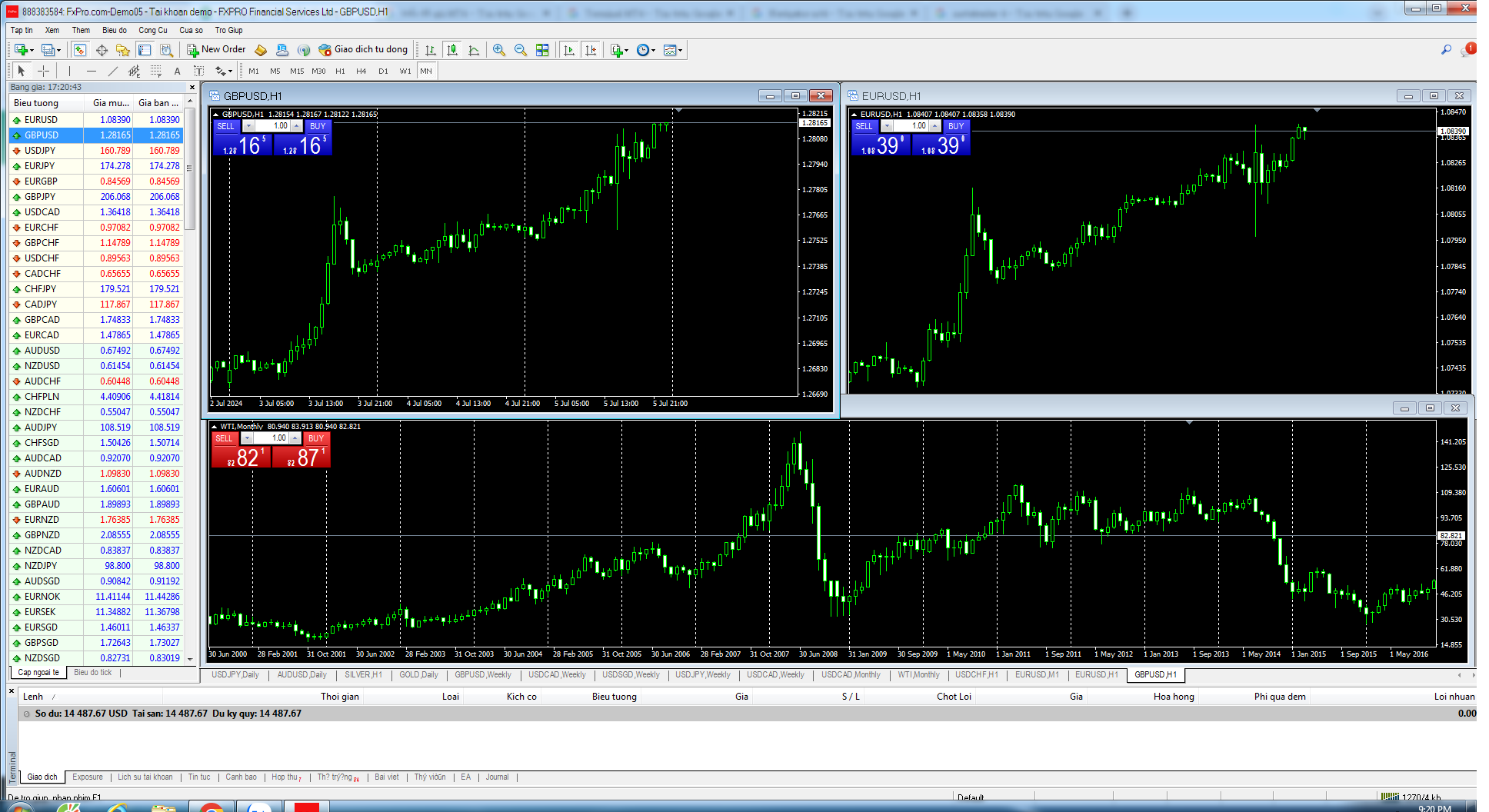Click SELL on the GBPUSD chart
Viewport: 1489px width, 812px height.
(x=225, y=126)
